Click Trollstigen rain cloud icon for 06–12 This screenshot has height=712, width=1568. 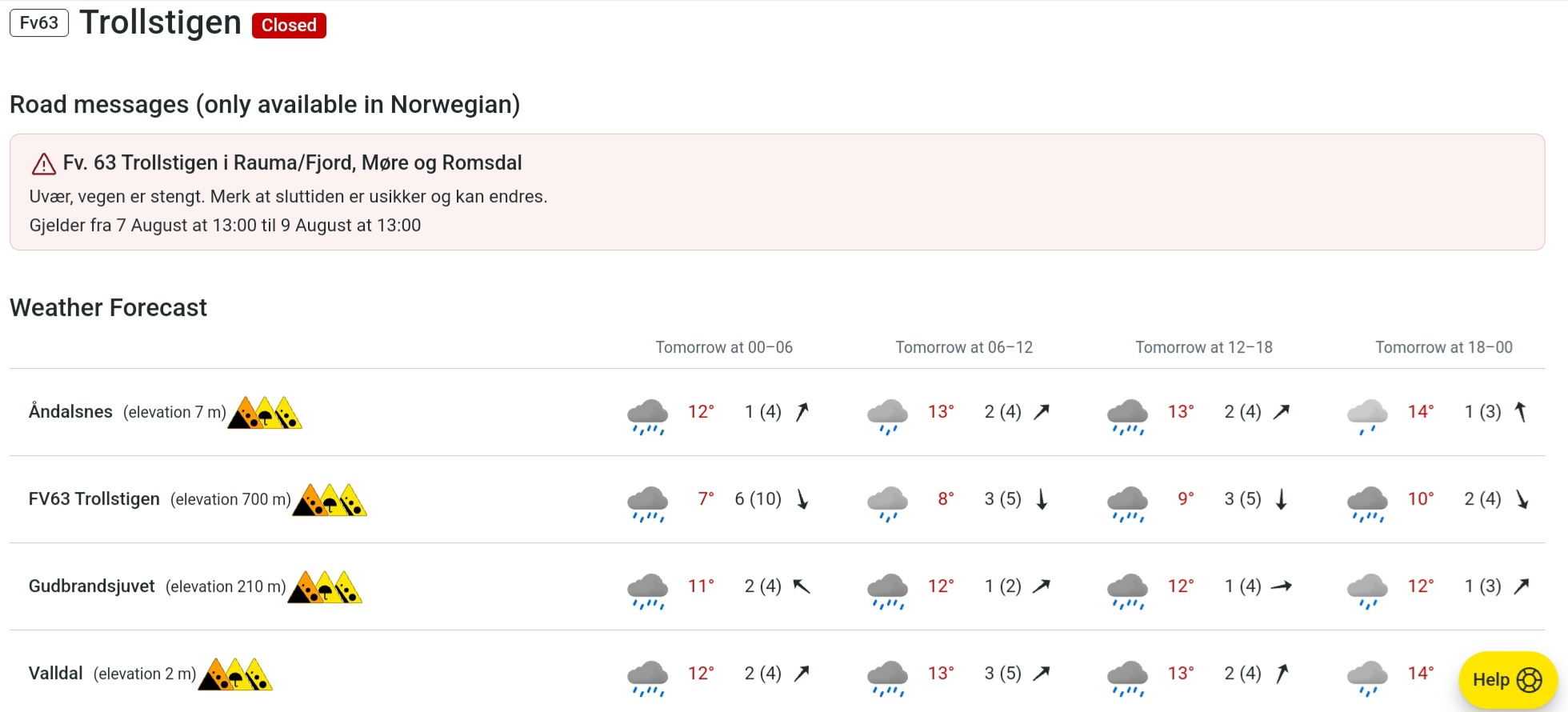pos(887,503)
